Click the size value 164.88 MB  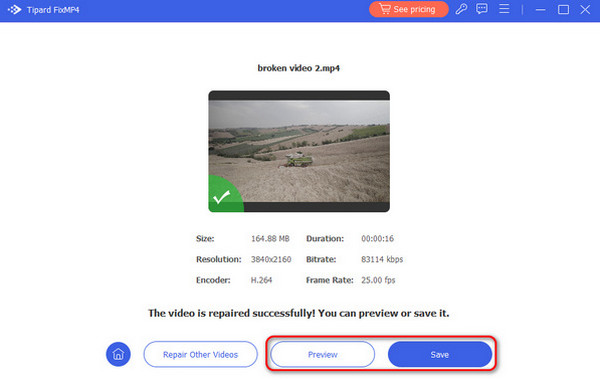coord(270,238)
